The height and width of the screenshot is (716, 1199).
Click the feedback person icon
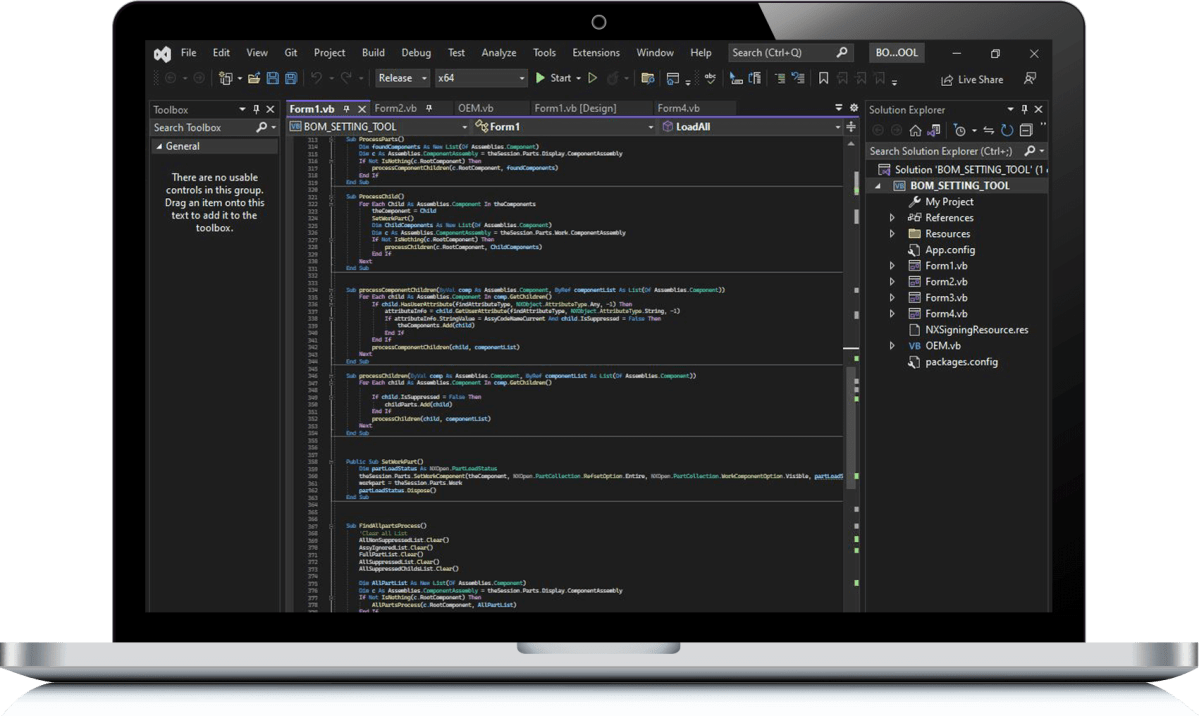pos(1030,79)
